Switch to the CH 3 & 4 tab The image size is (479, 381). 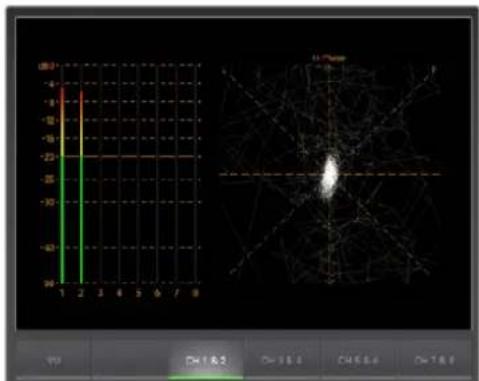[282, 361]
